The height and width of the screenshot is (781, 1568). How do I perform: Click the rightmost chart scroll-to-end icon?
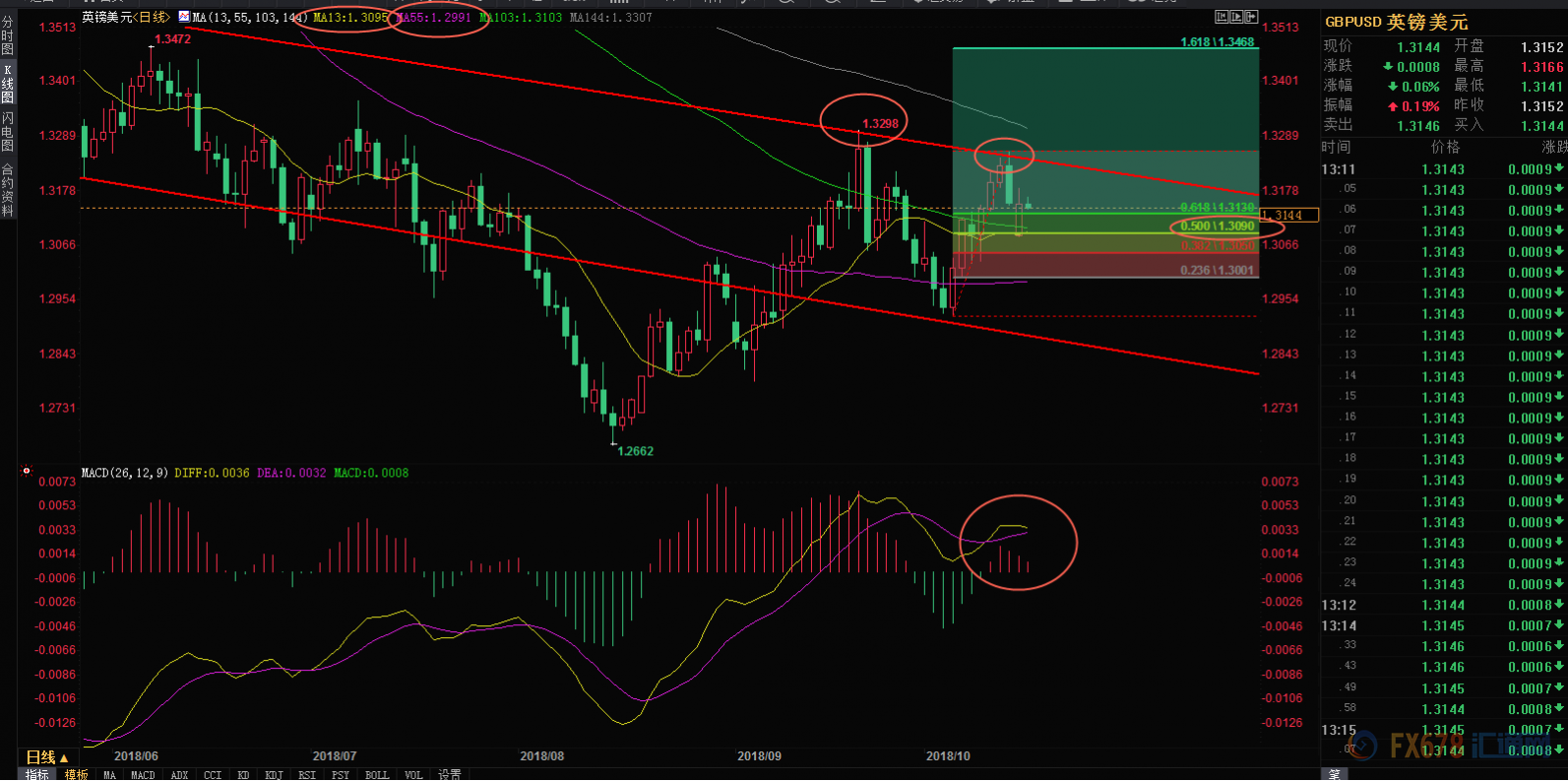pos(1252,17)
